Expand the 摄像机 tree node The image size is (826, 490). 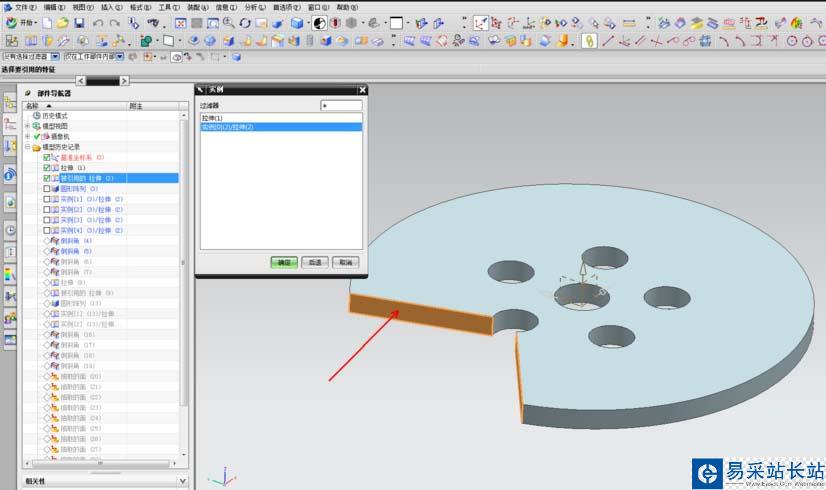tap(27, 136)
